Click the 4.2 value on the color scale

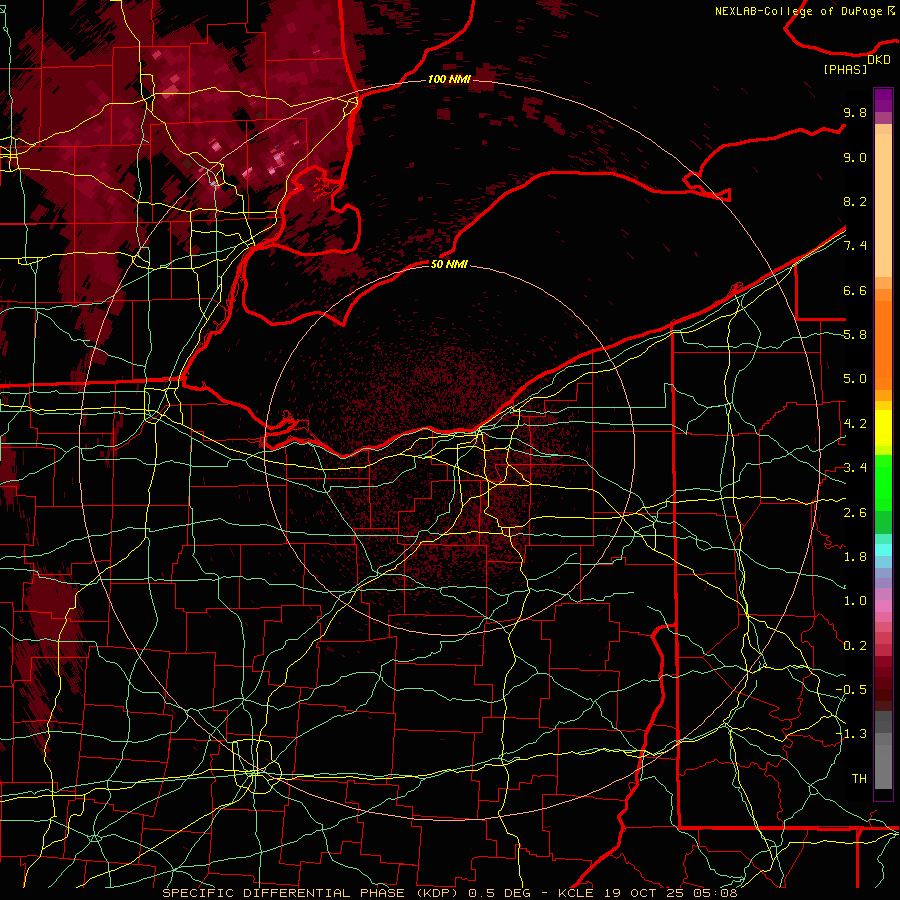tap(855, 424)
